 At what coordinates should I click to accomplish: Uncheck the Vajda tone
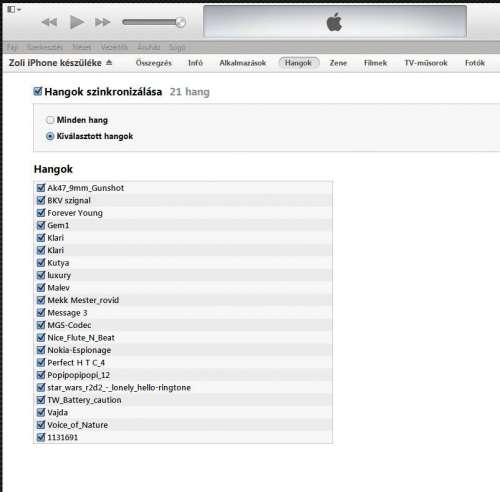click(x=41, y=412)
